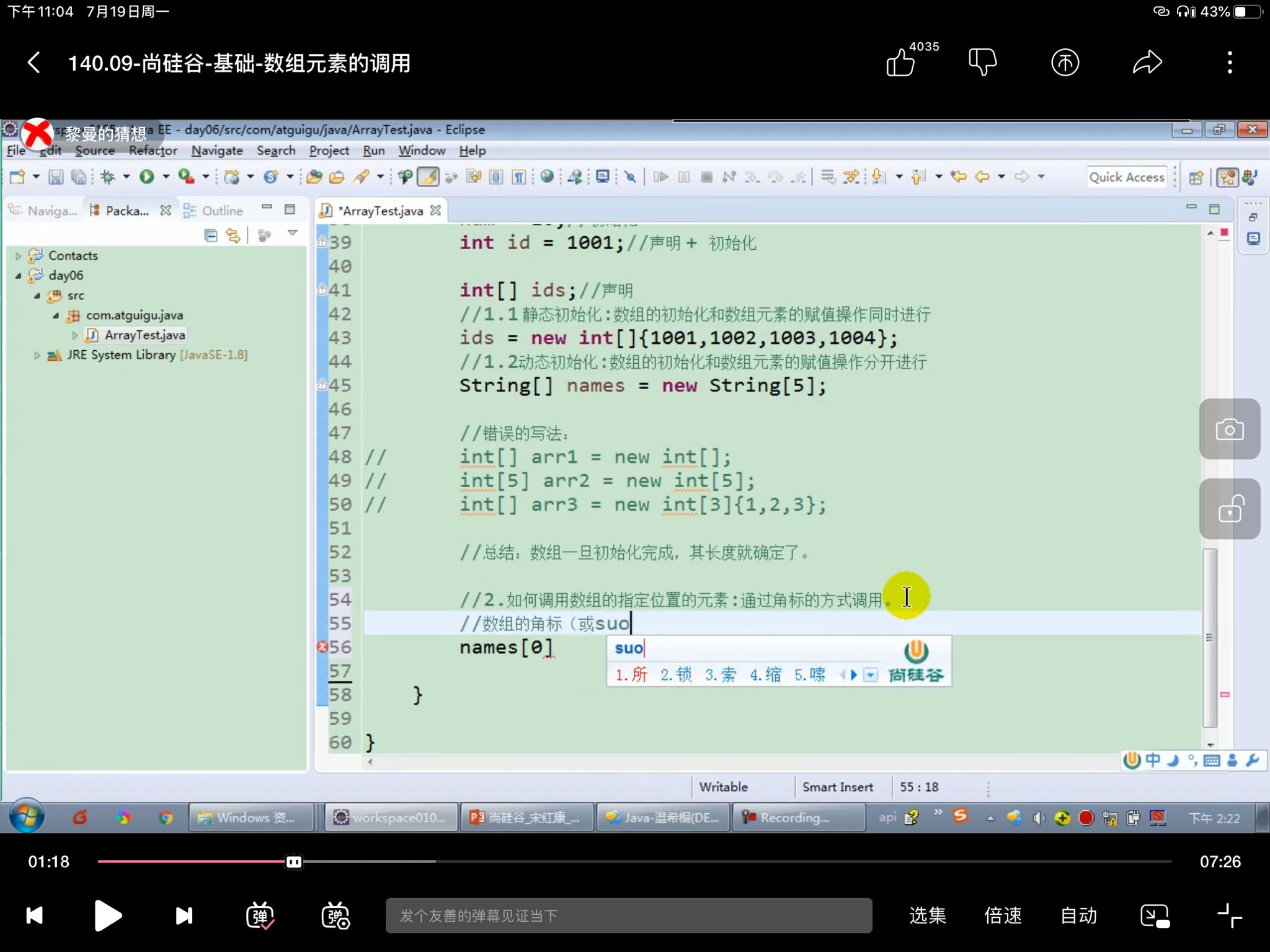This screenshot has height=952, width=1270.
Task: Collapse the com.atguigu.java package
Action: [x=56, y=315]
